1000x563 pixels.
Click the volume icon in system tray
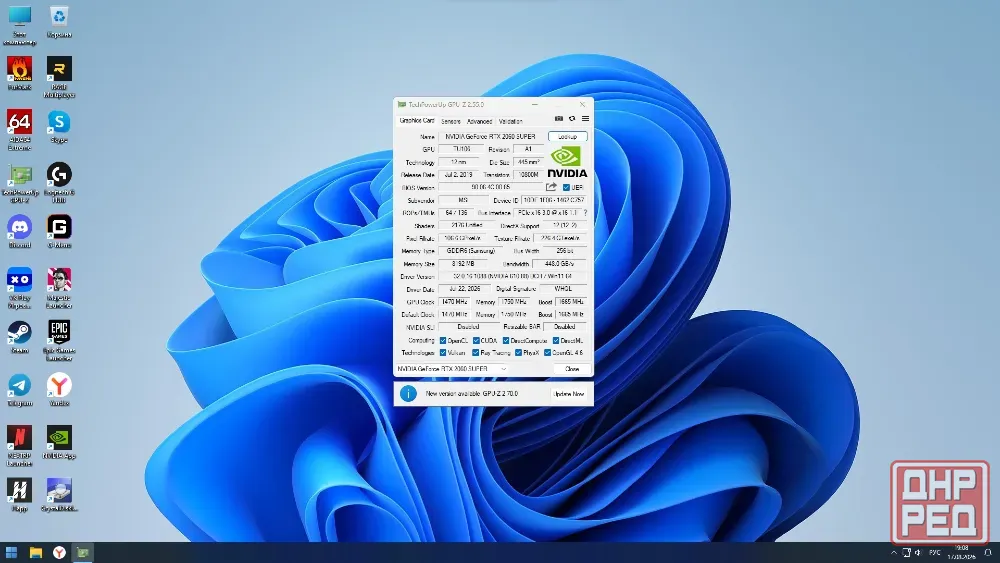point(918,553)
